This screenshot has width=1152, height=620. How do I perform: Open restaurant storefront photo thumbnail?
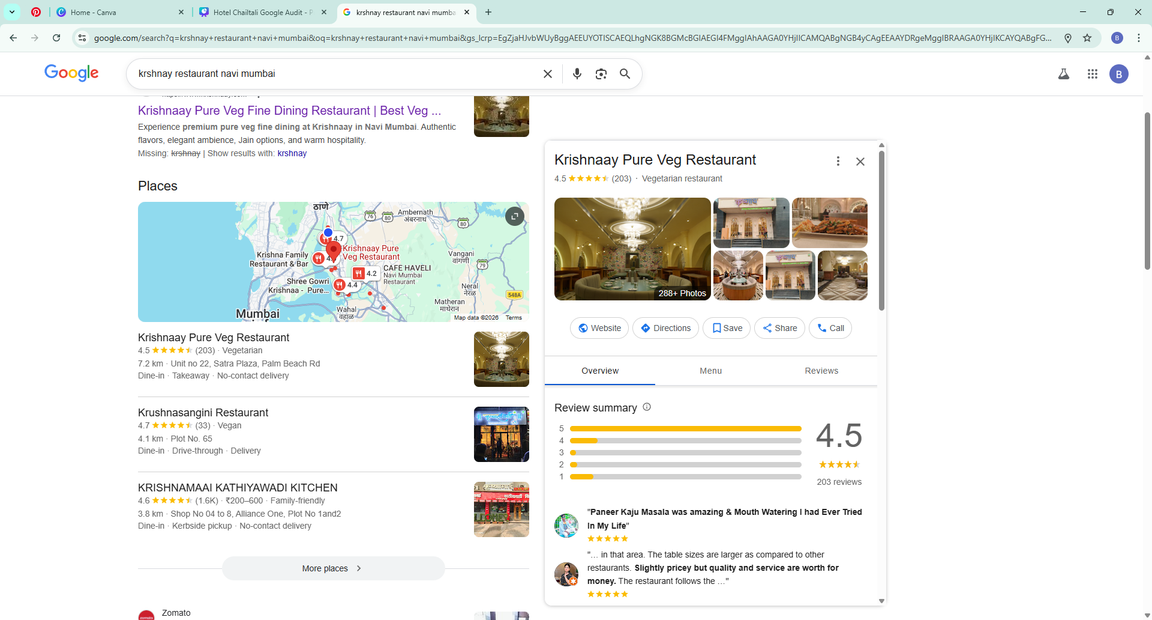751,223
